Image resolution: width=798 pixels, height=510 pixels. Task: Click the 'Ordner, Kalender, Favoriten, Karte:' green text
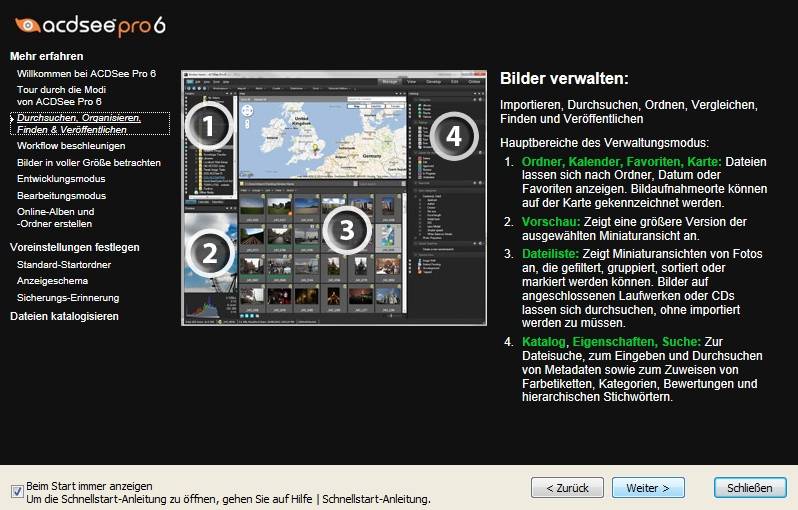621,162
